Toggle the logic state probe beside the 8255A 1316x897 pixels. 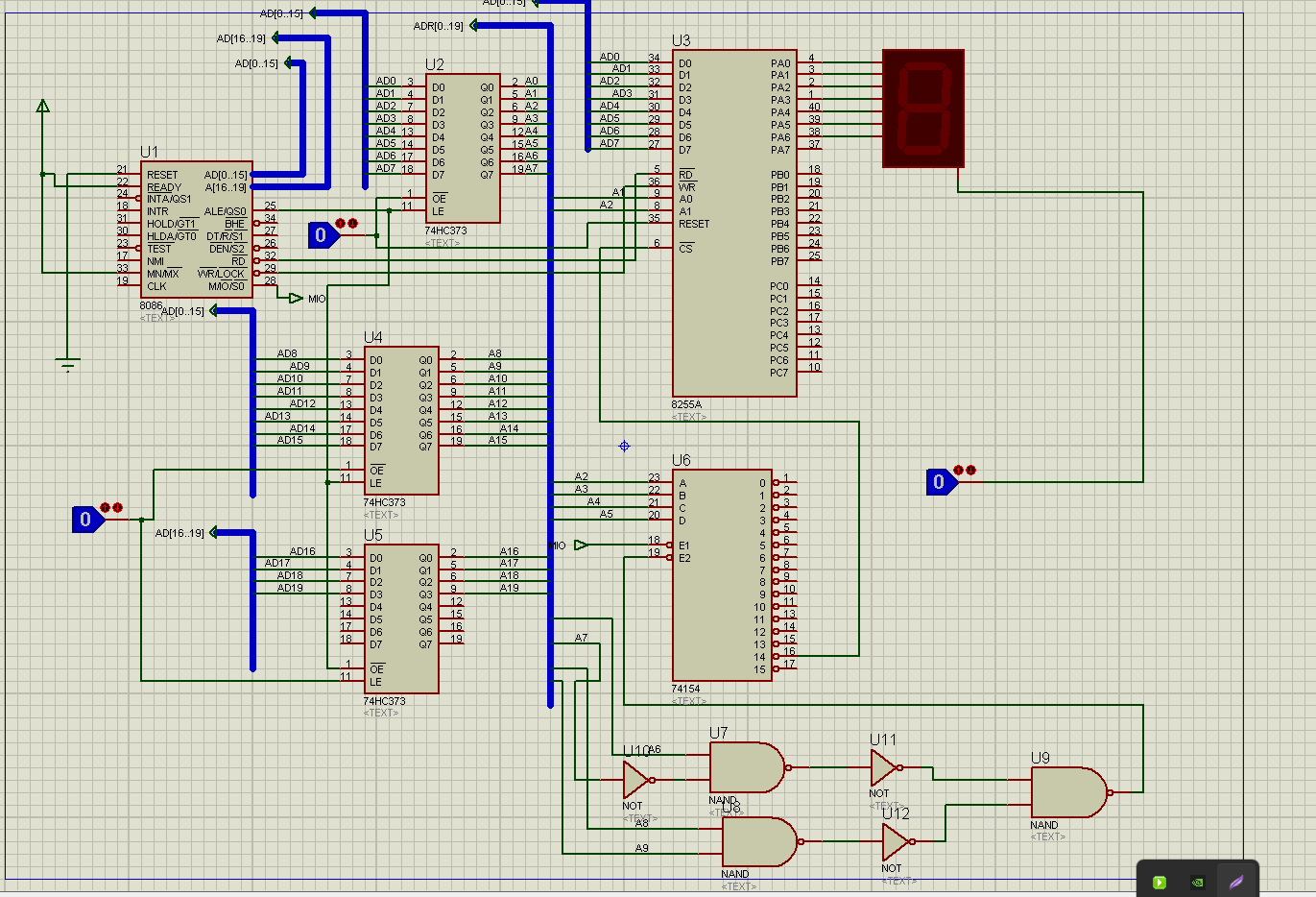coord(939,483)
